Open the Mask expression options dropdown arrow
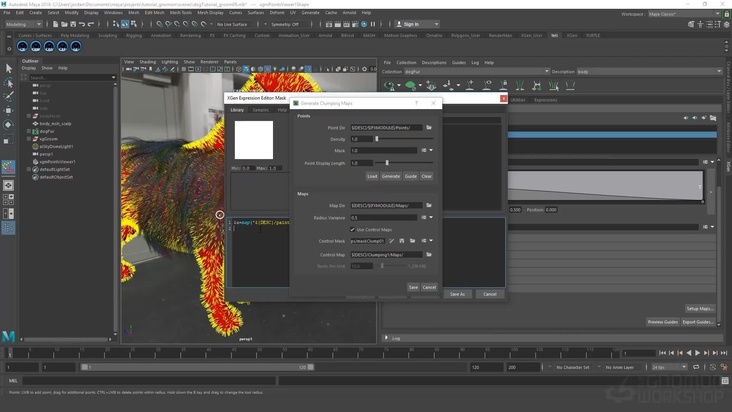This screenshot has height=412, width=732. (430, 151)
